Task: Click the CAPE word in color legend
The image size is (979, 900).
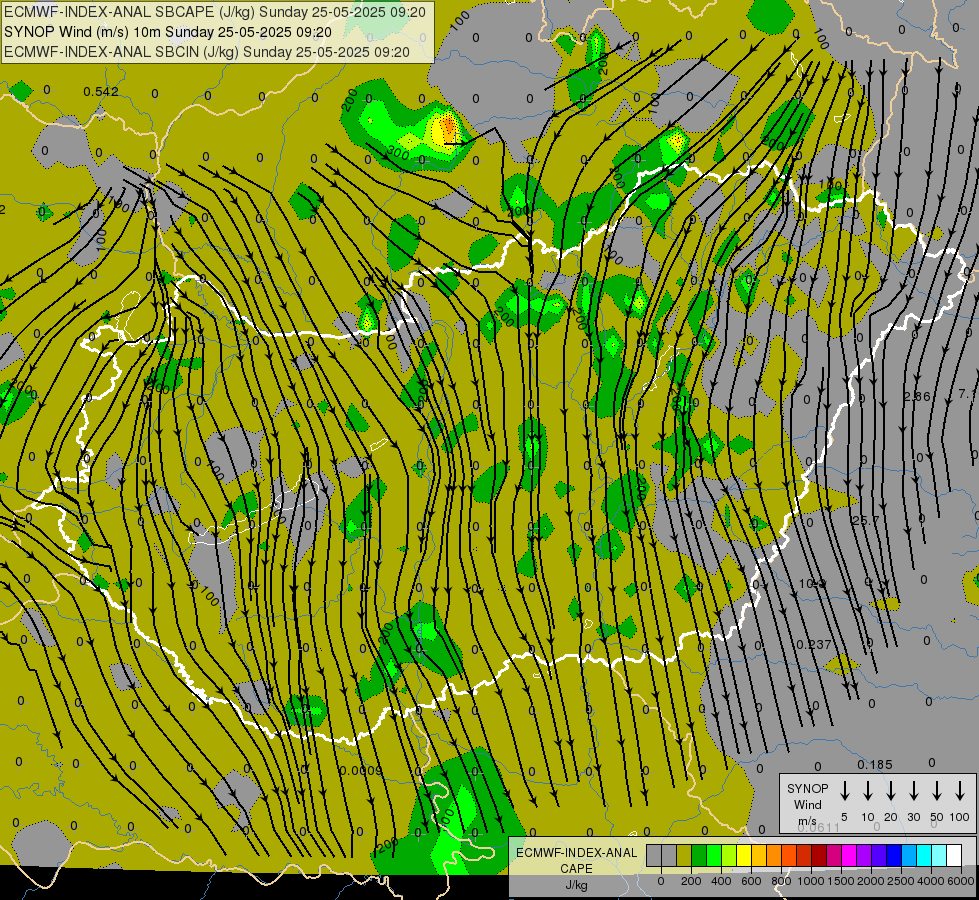Action: pyautogui.click(x=576, y=868)
